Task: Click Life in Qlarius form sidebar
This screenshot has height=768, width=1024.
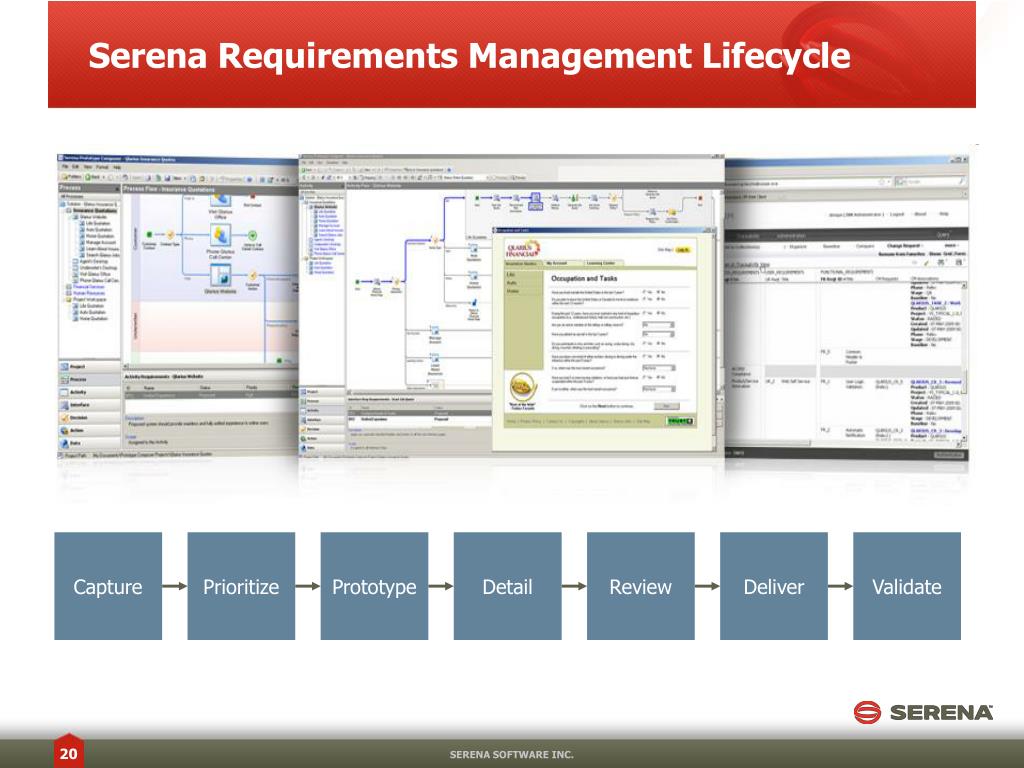Action: [x=511, y=275]
